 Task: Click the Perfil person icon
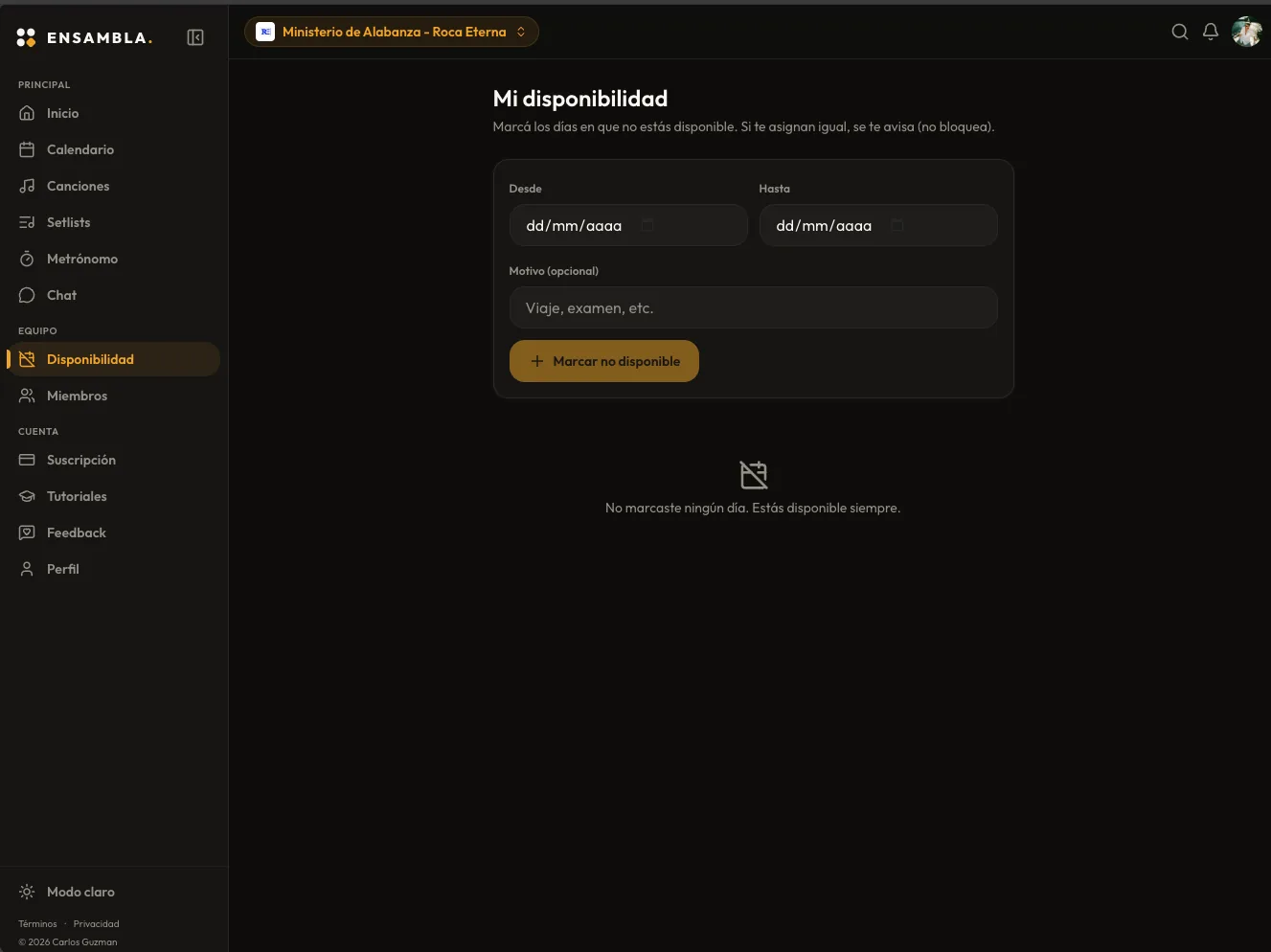point(27,569)
